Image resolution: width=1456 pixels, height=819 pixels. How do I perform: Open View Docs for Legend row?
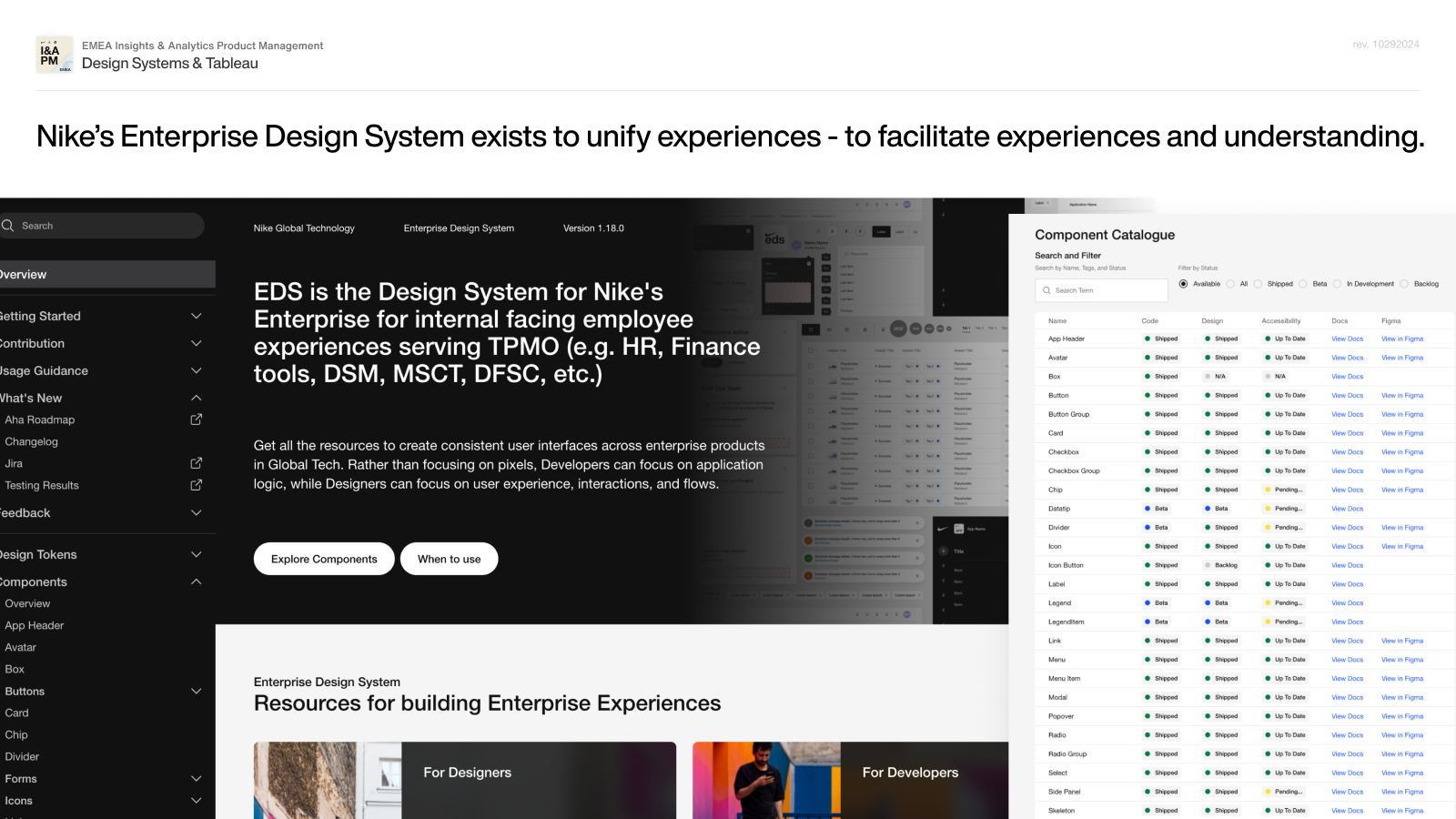click(x=1347, y=603)
